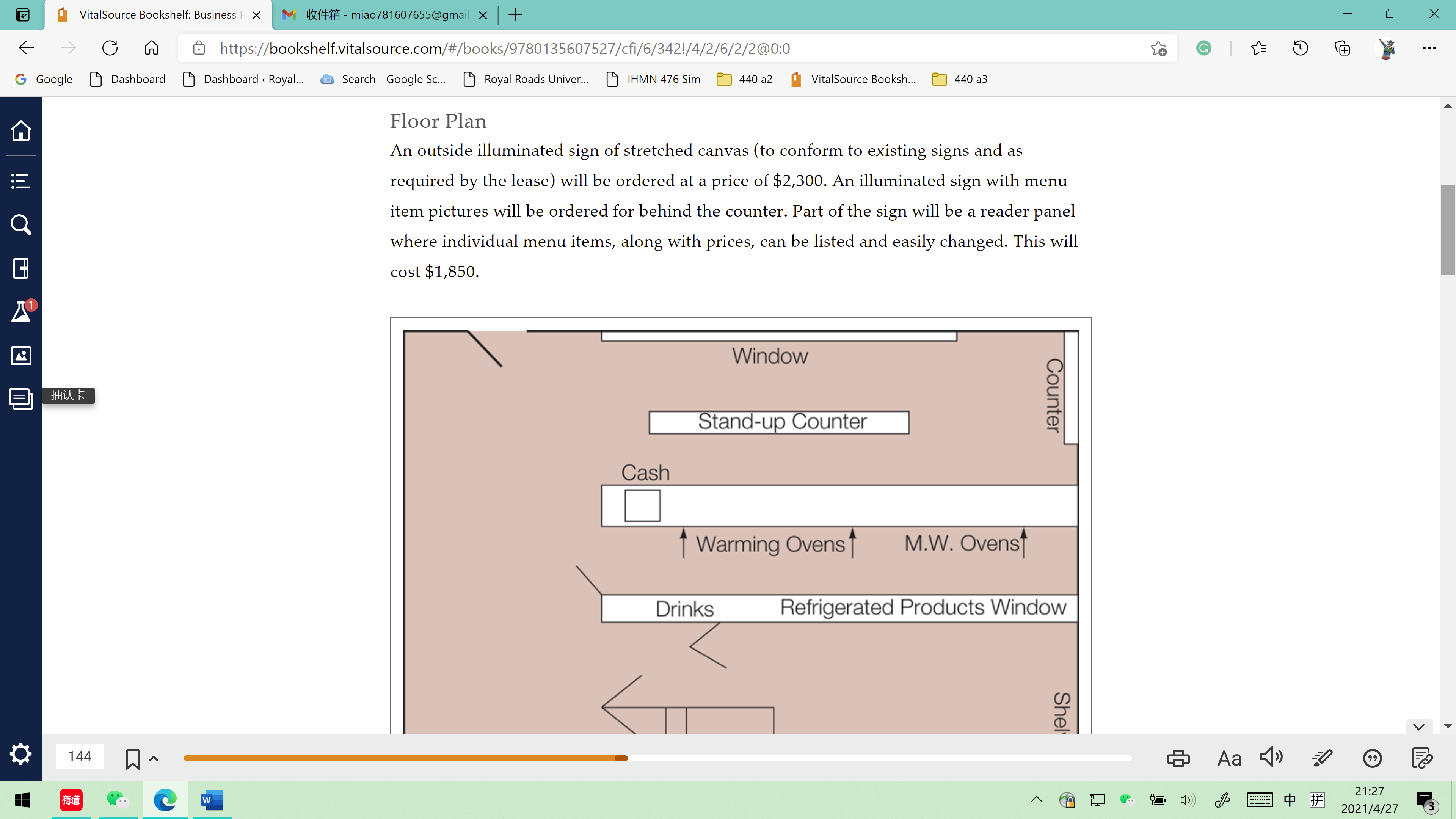Image resolution: width=1456 pixels, height=819 pixels.
Task: Click the battery icon in system tray
Action: (x=1158, y=800)
